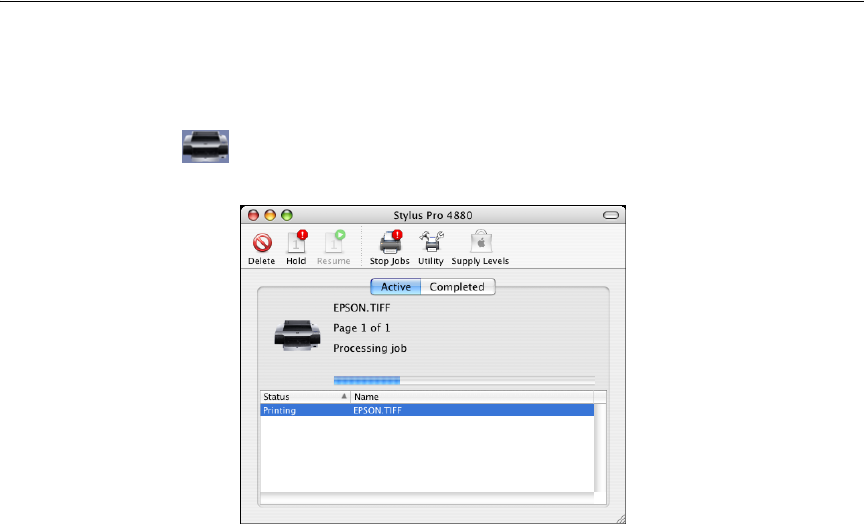Click the Processing job status text
This screenshot has width=864, height=524.
(x=370, y=348)
